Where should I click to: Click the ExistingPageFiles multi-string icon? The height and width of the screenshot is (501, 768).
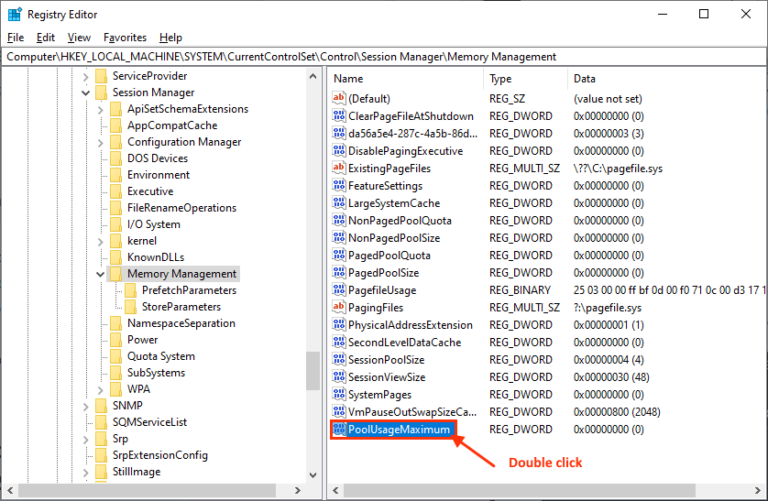coord(338,168)
